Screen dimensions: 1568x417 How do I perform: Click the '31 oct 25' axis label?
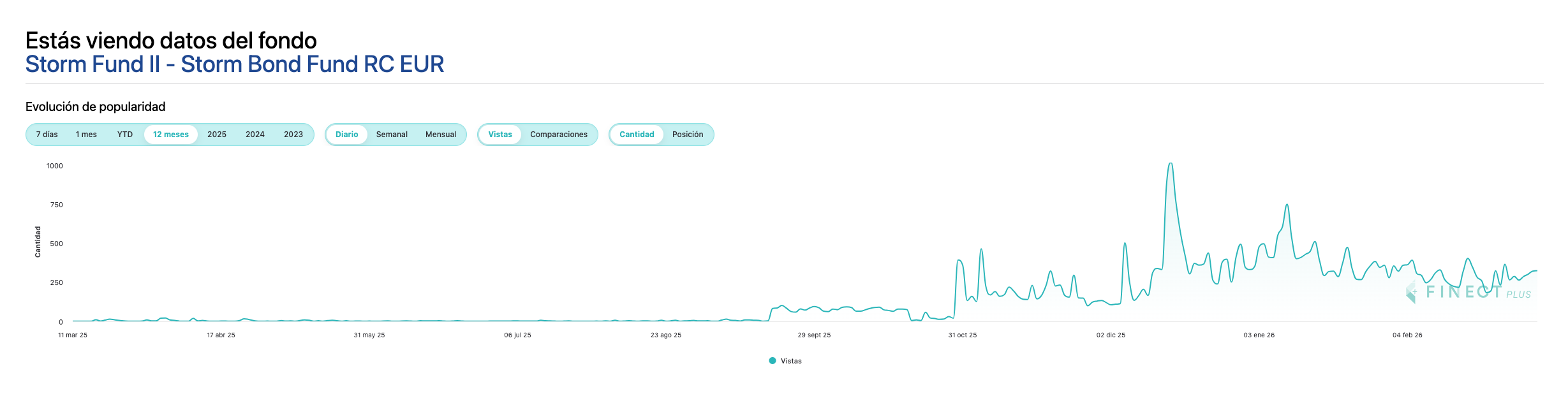(x=963, y=335)
